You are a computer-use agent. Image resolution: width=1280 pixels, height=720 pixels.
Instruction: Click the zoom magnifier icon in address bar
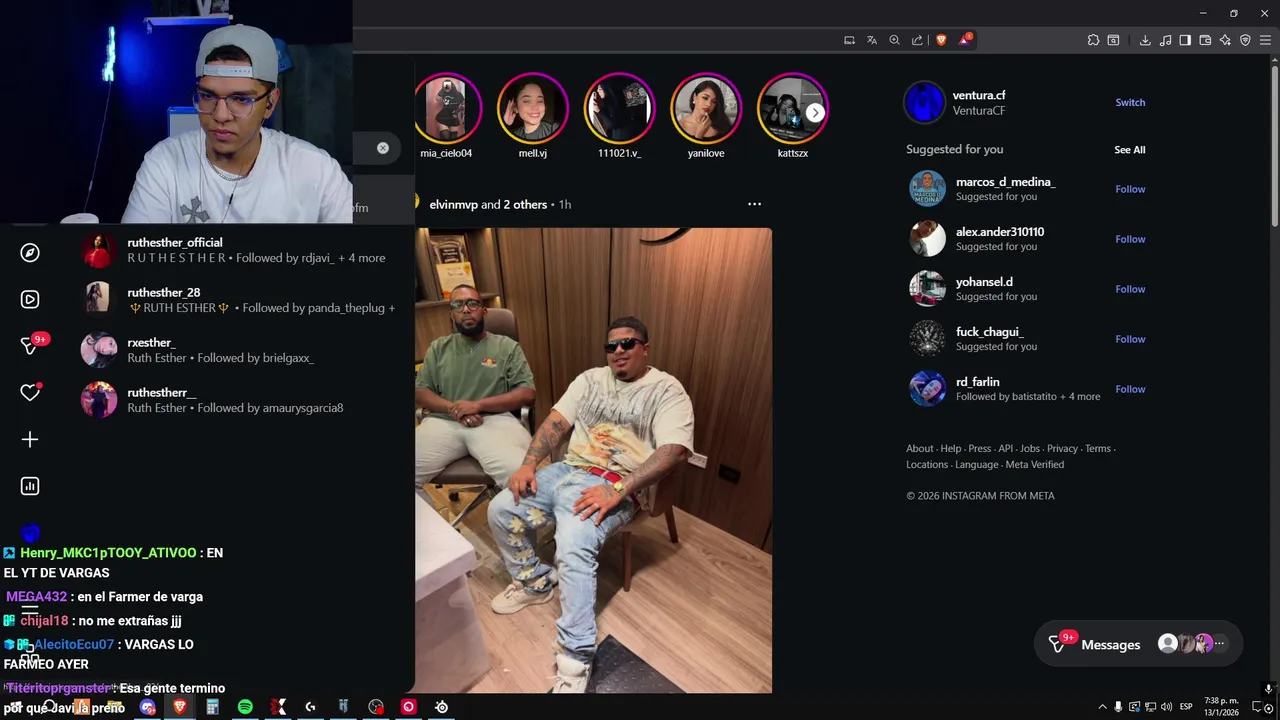coord(895,40)
